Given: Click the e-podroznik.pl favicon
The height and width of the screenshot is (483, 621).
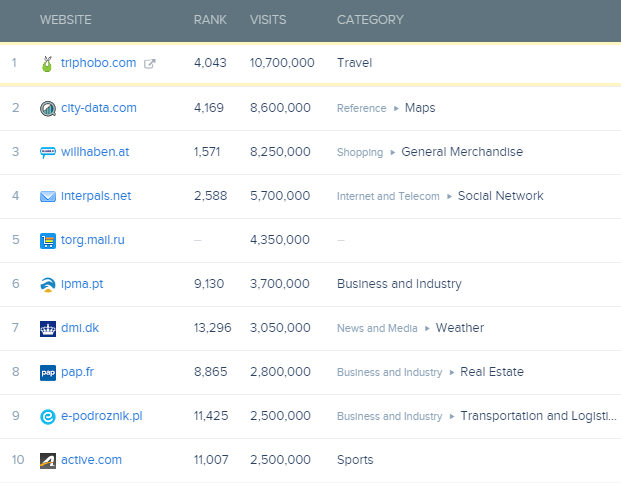Looking at the screenshot, I should click(x=48, y=416).
